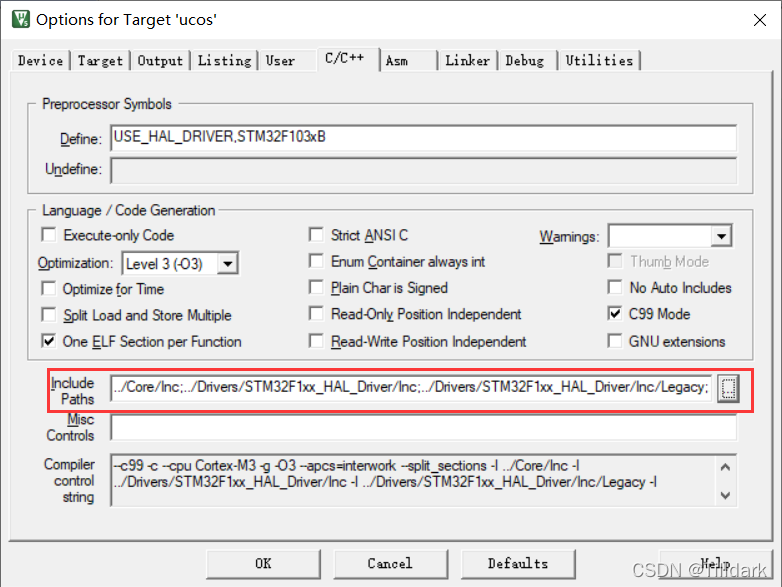
Task: Toggle Read-Write Position Independent checkbox
Action: click(x=316, y=341)
